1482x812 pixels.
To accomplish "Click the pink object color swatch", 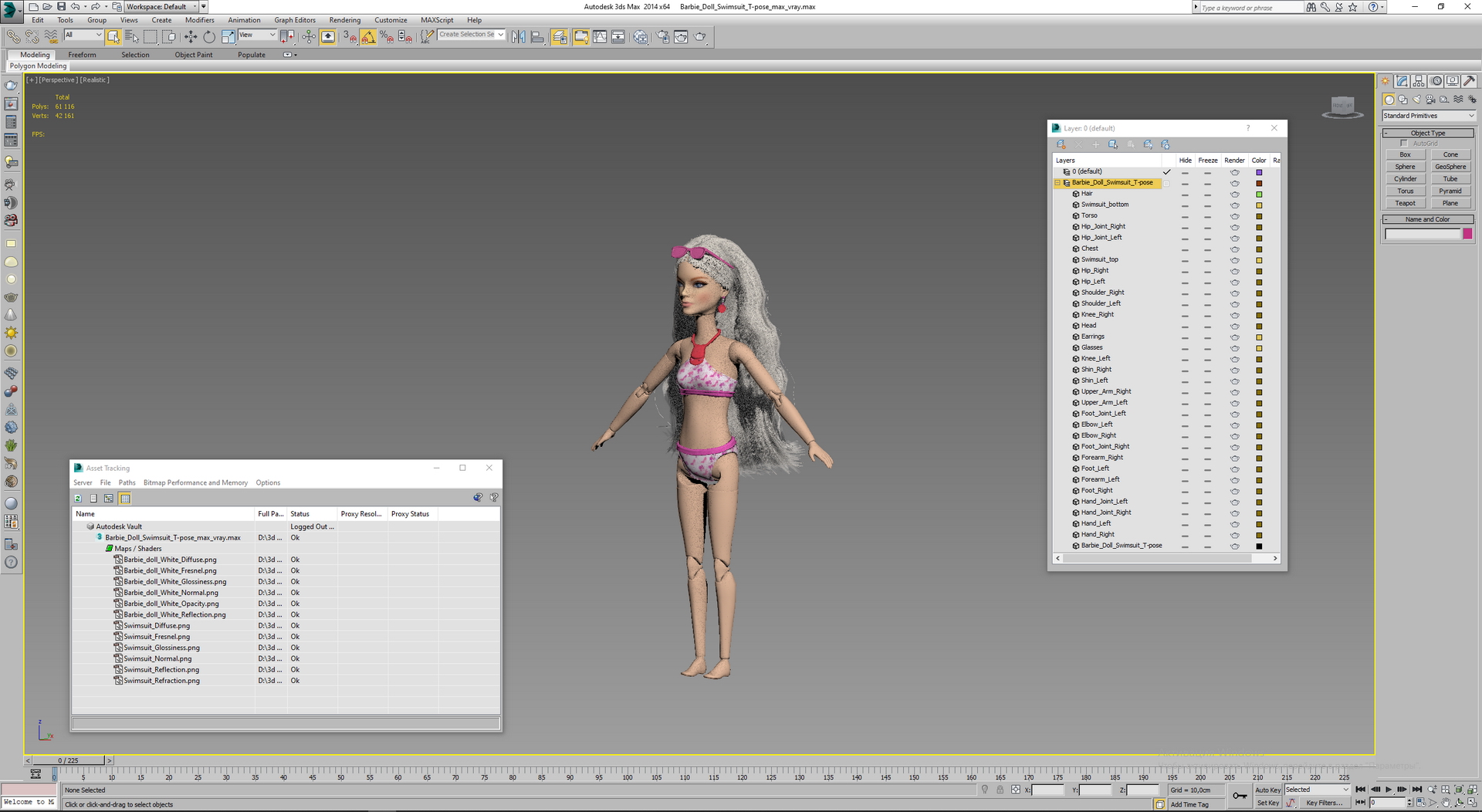I will 1467,235.
